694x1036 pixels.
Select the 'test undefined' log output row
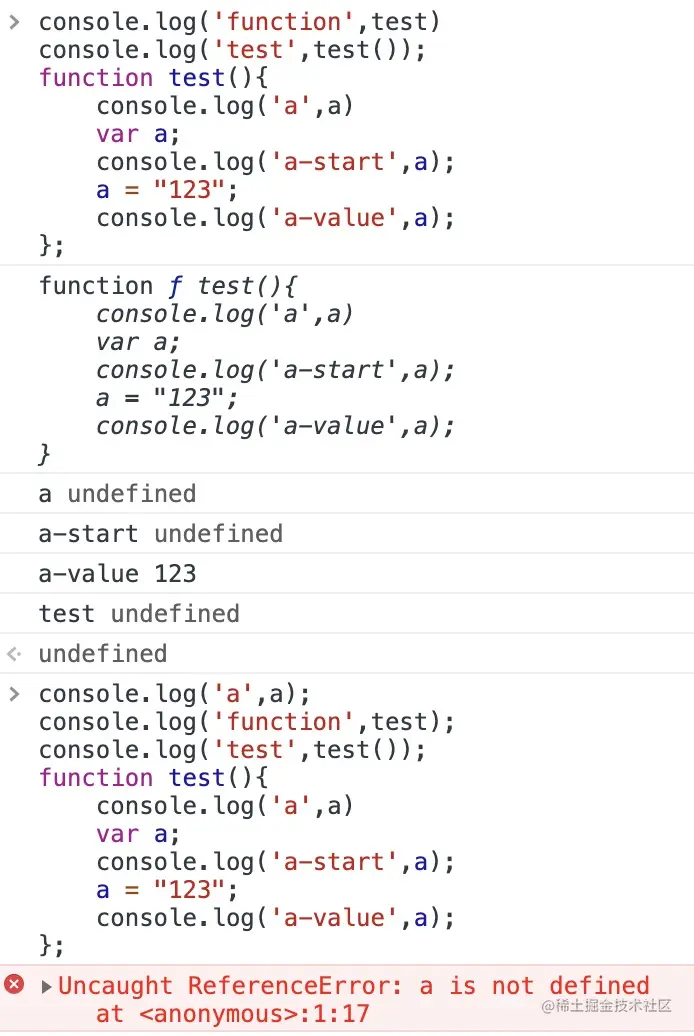pos(347,614)
